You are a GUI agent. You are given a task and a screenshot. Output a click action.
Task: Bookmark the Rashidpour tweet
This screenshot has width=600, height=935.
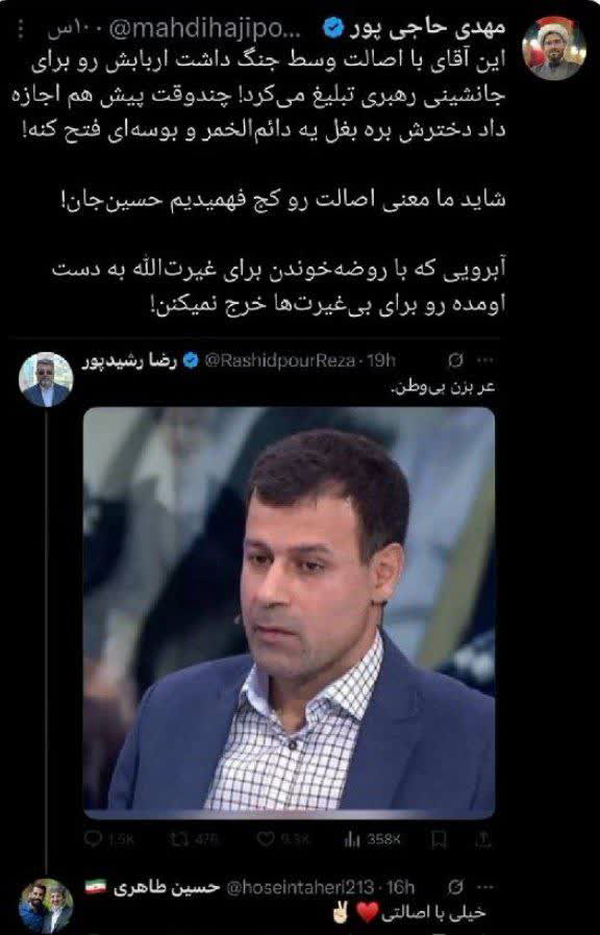point(439,840)
